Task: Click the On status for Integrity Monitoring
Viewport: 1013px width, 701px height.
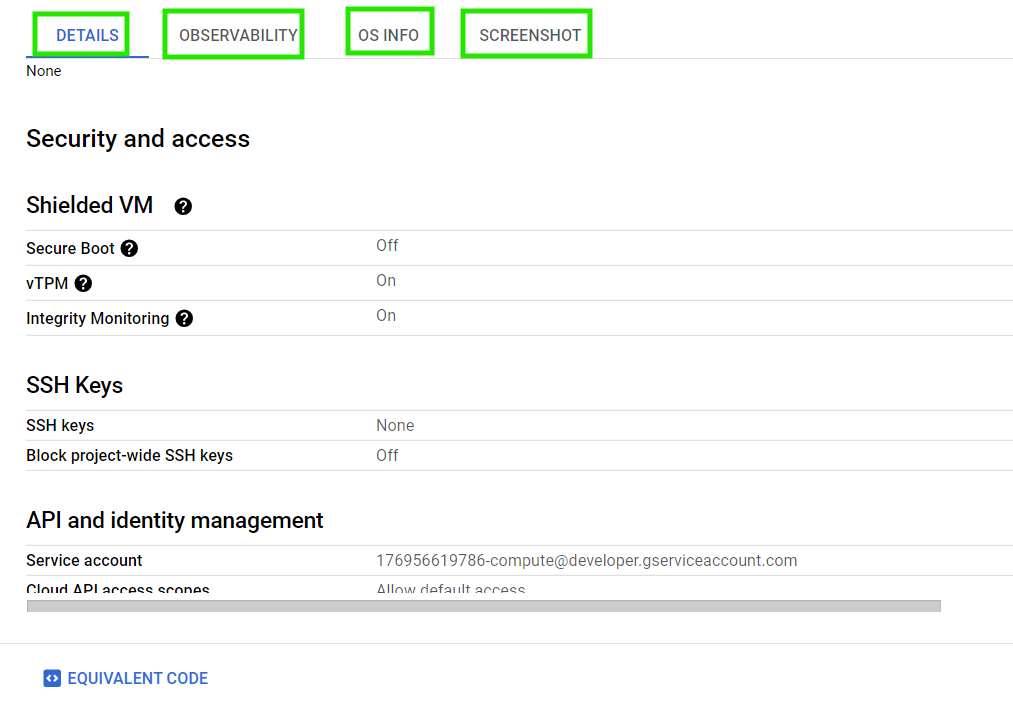Action: [386, 315]
